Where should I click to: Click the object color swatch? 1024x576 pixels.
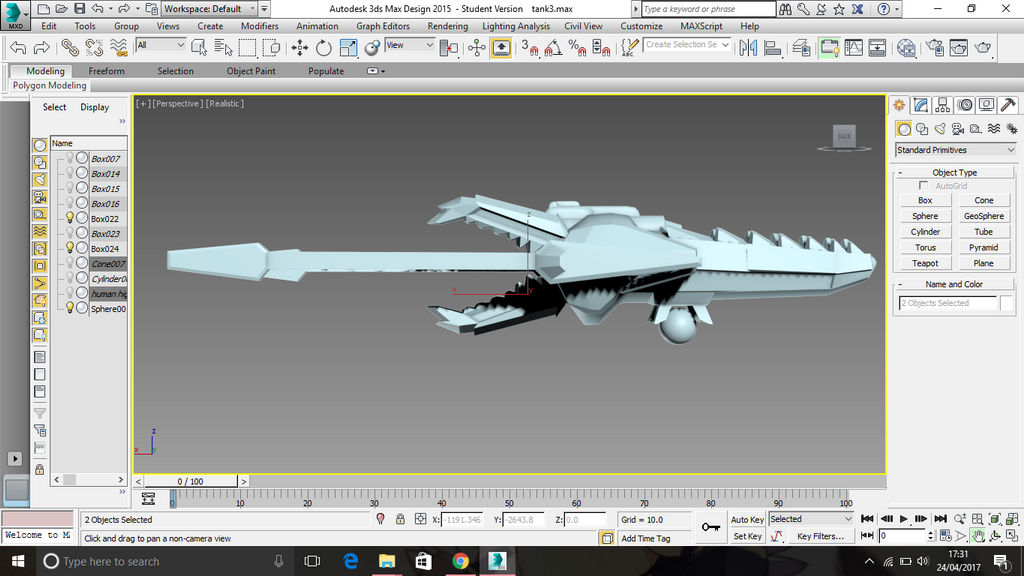pos(1008,303)
